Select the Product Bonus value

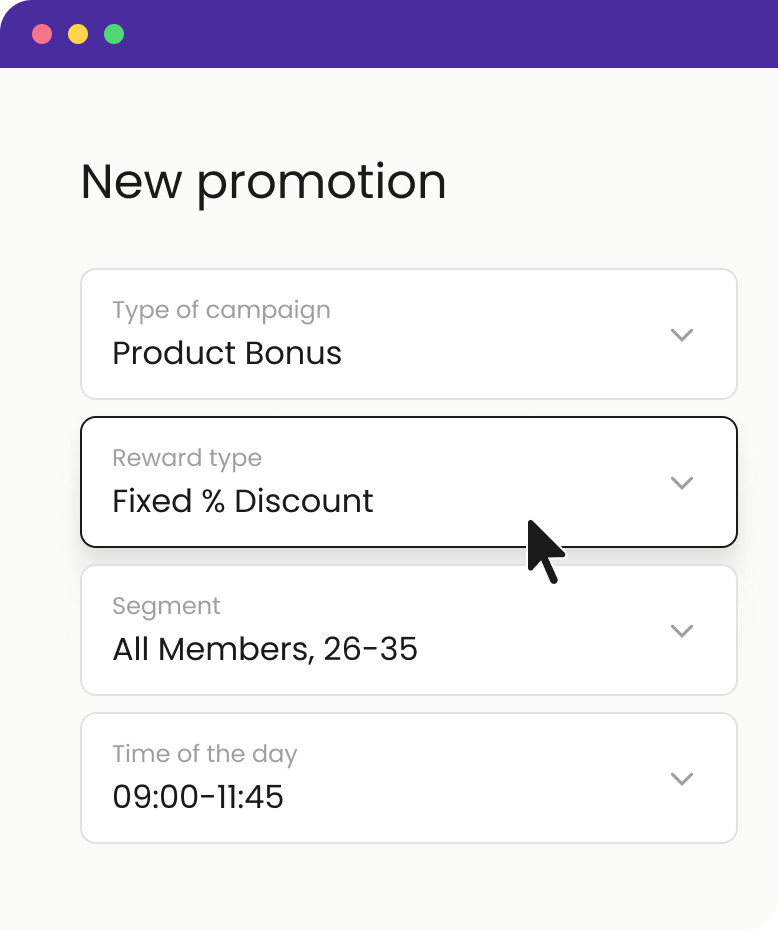[x=227, y=353]
